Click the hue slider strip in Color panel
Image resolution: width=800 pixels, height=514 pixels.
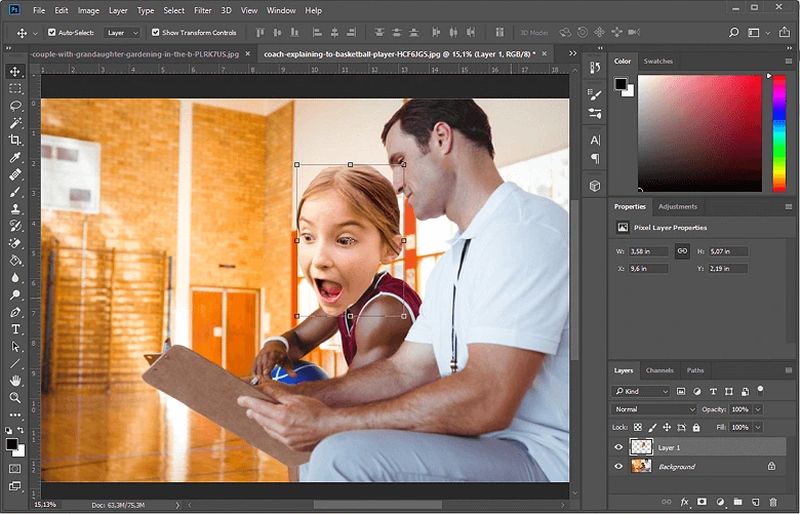(779, 132)
